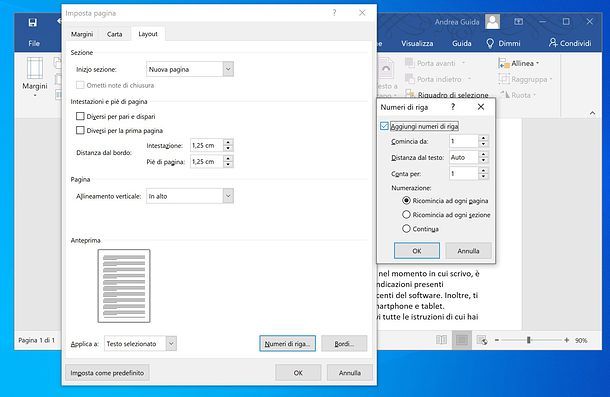Select the Layout tab
The width and height of the screenshot is (610, 397).
click(148, 34)
